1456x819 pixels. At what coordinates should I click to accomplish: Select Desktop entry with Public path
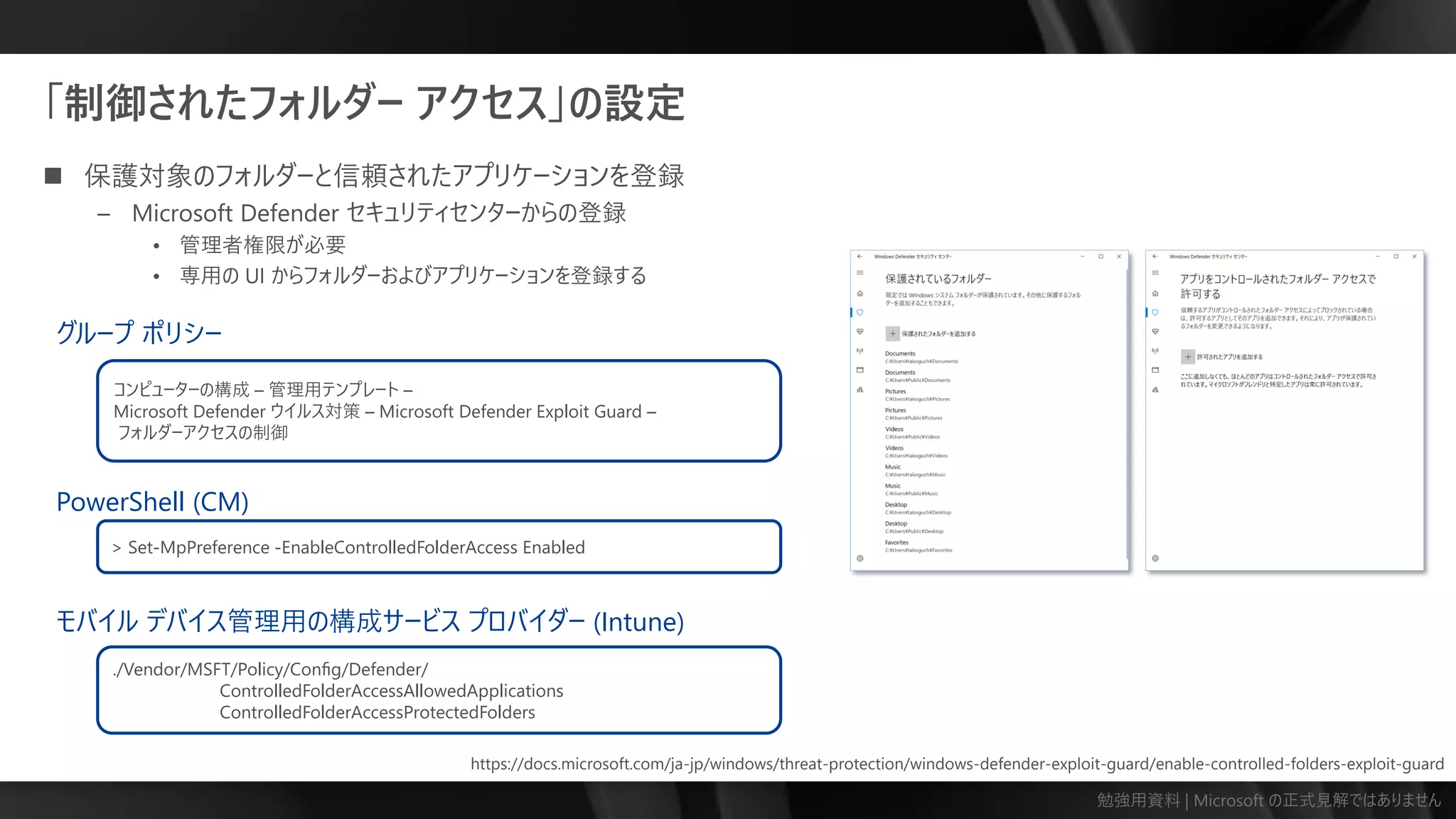[914, 527]
